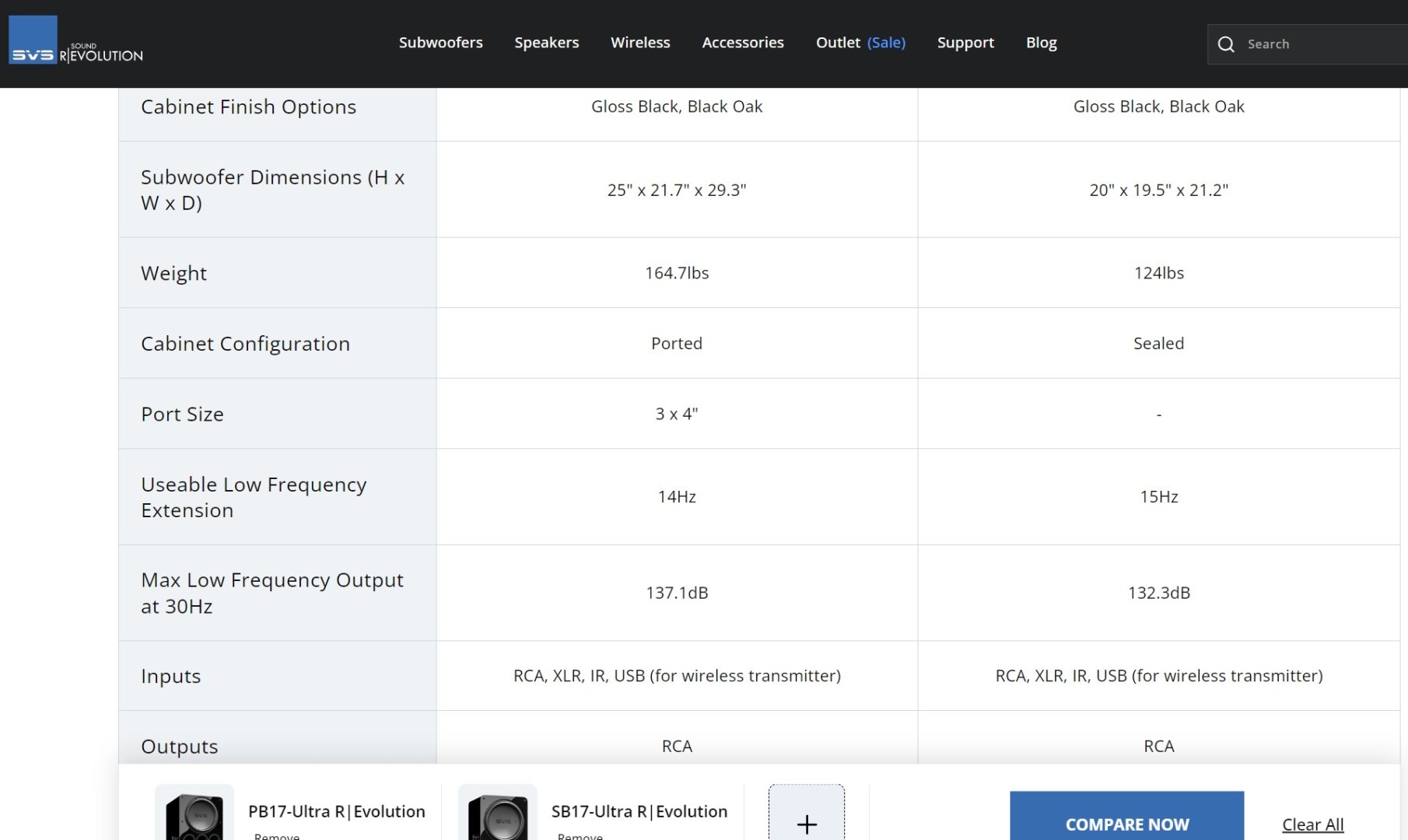
Task: Select the Sealed configuration cell
Action: pos(1159,343)
